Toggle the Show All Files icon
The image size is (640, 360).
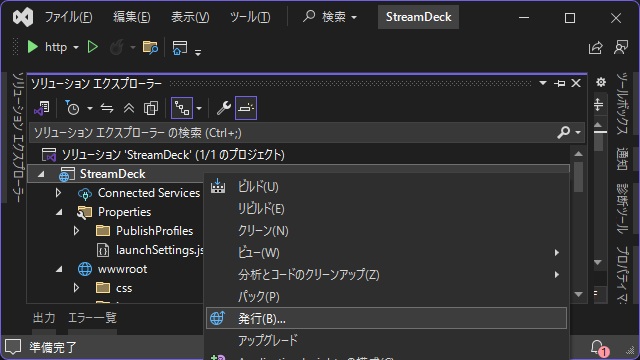click(x=151, y=108)
